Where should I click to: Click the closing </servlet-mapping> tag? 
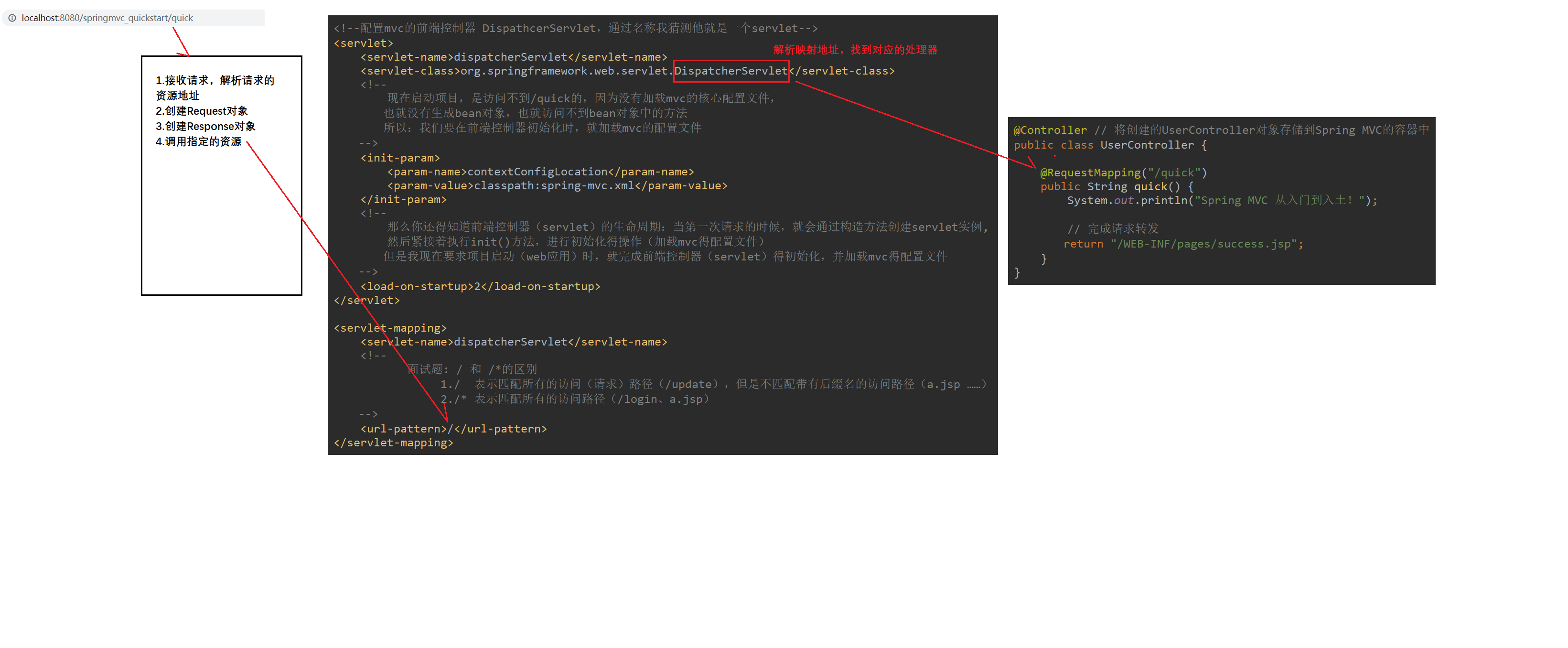point(393,443)
